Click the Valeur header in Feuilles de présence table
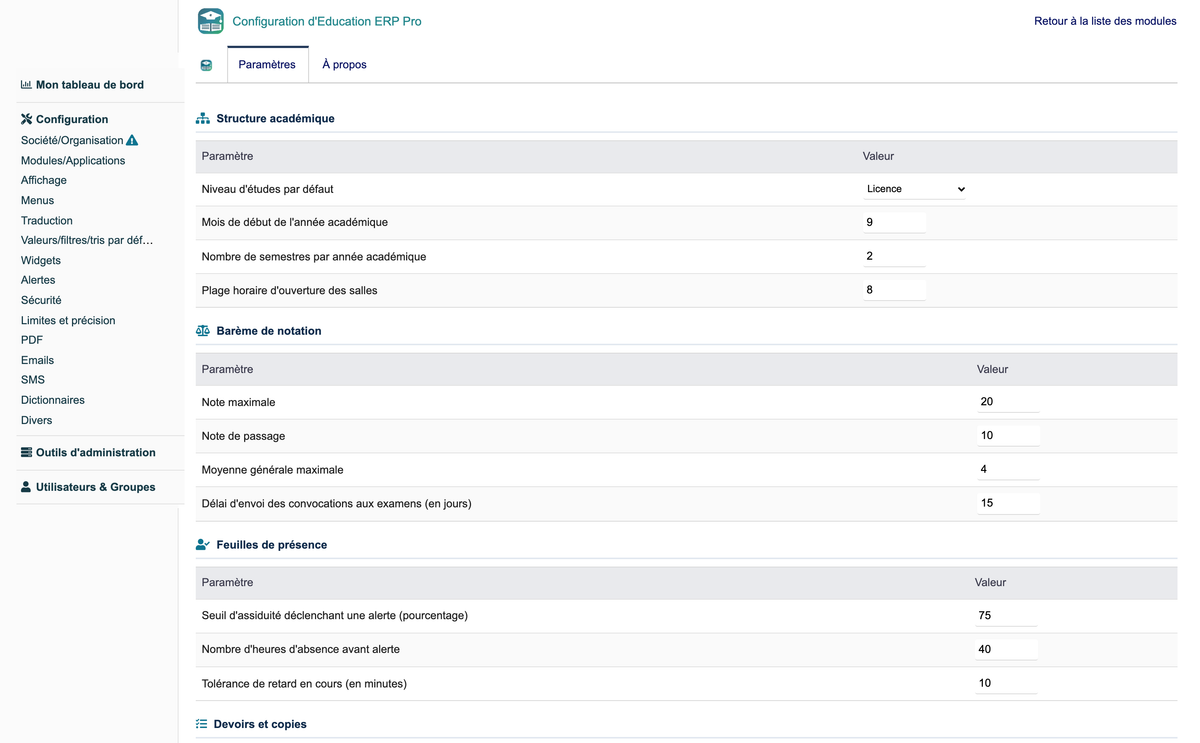 (x=990, y=582)
